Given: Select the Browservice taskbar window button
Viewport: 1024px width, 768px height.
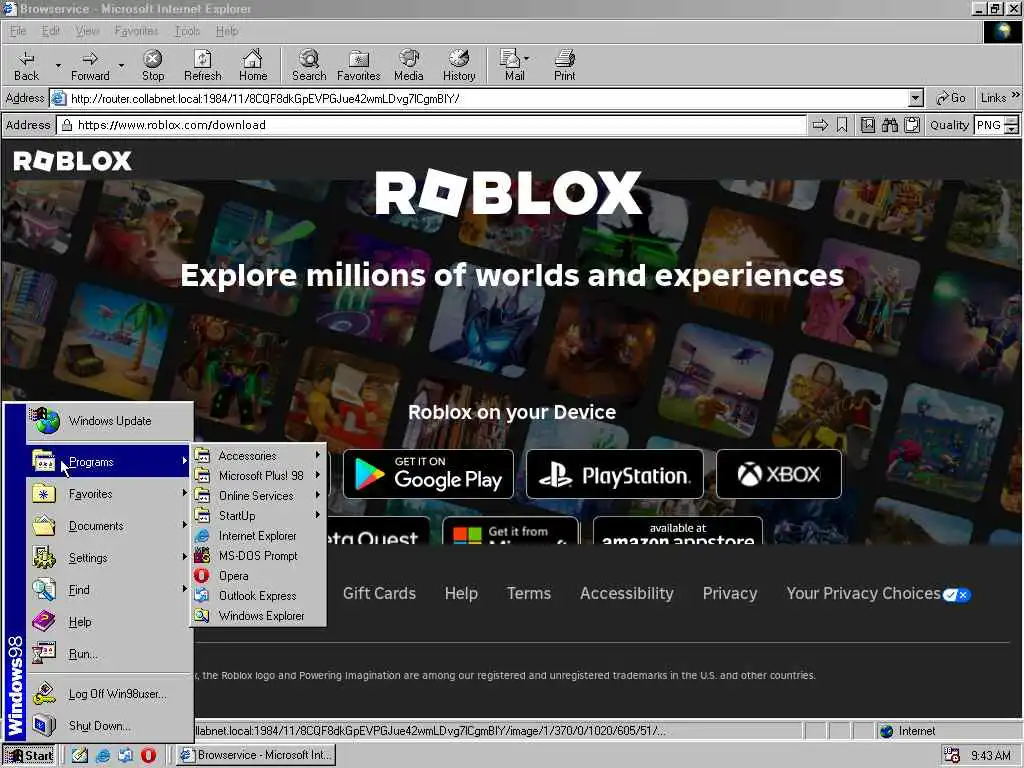Looking at the screenshot, I should tap(257, 755).
